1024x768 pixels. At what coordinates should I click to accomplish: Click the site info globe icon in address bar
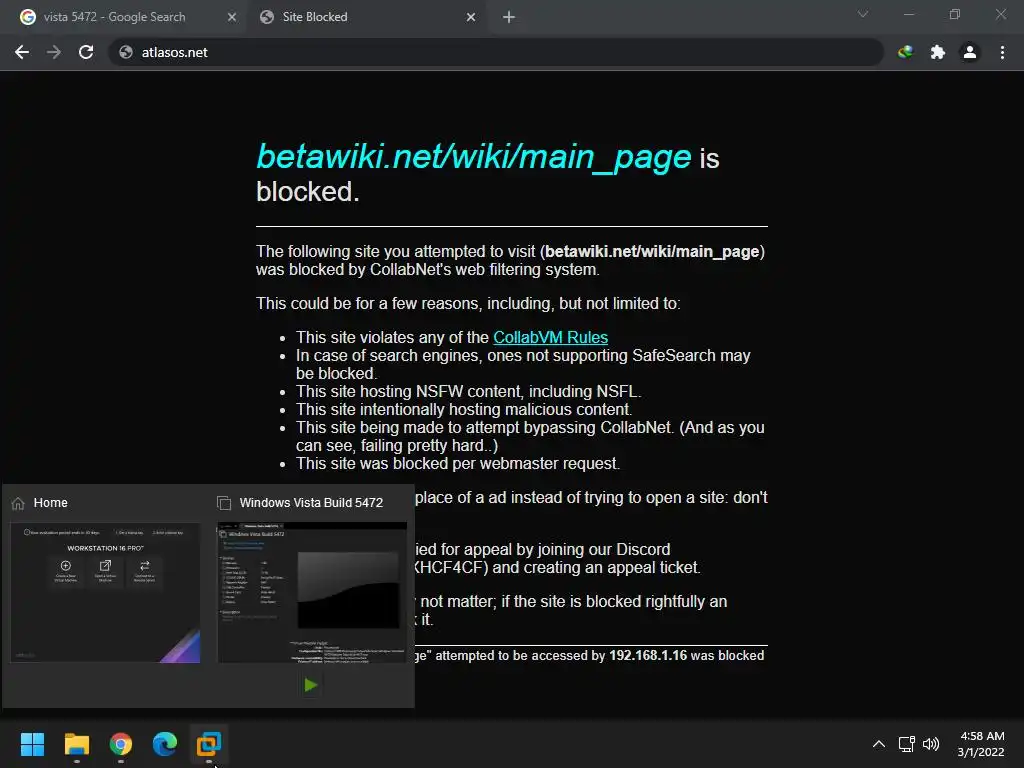click(x=126, y=52)
